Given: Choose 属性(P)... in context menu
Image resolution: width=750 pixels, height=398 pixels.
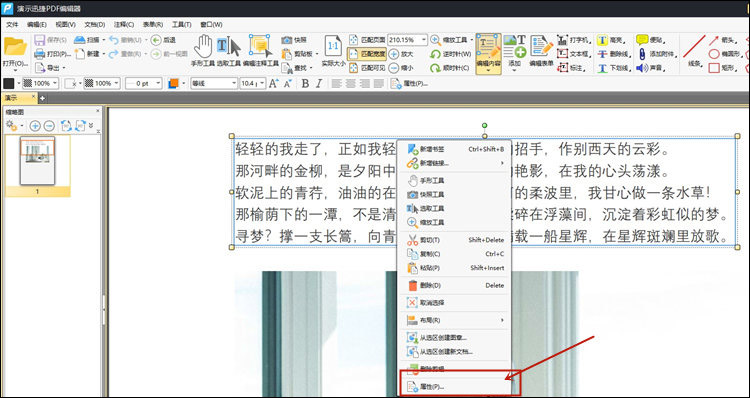Looking at the screenshot, I should tap(455, 387).
